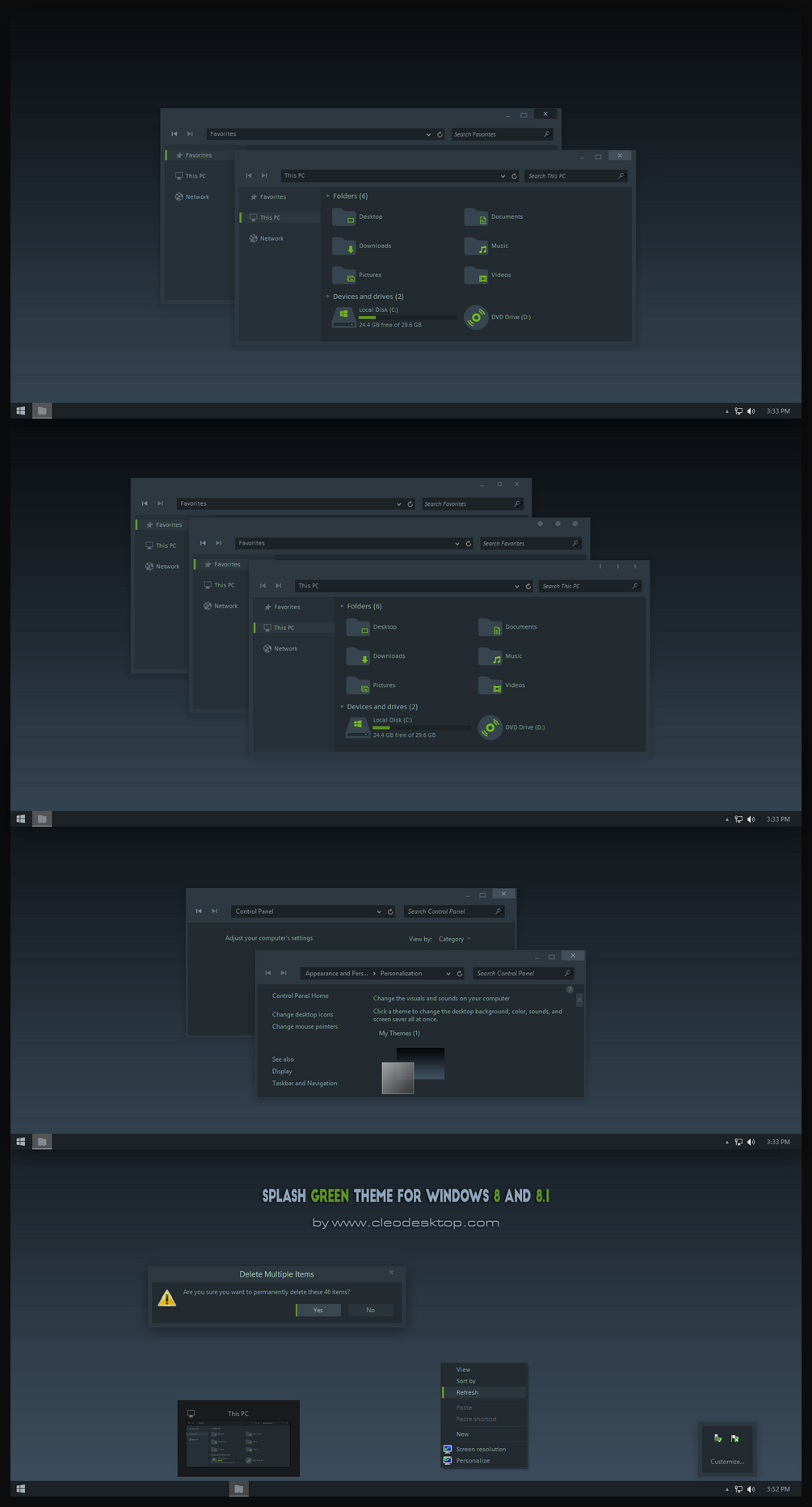The width and height of the screenshot is (812, 1507).
Task: Open View submenu in desktop context menu
Action: click(485, 1370)
